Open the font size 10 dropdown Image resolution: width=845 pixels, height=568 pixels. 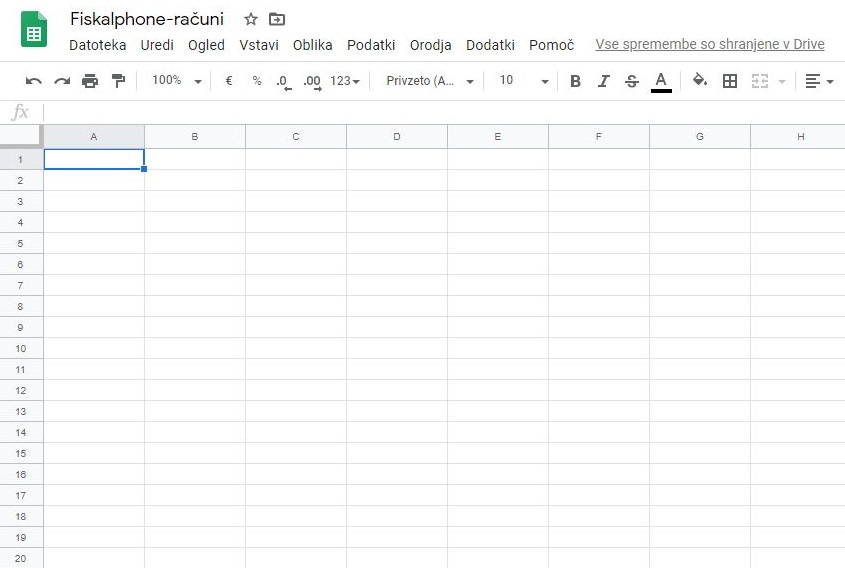(x=524, y=81)
